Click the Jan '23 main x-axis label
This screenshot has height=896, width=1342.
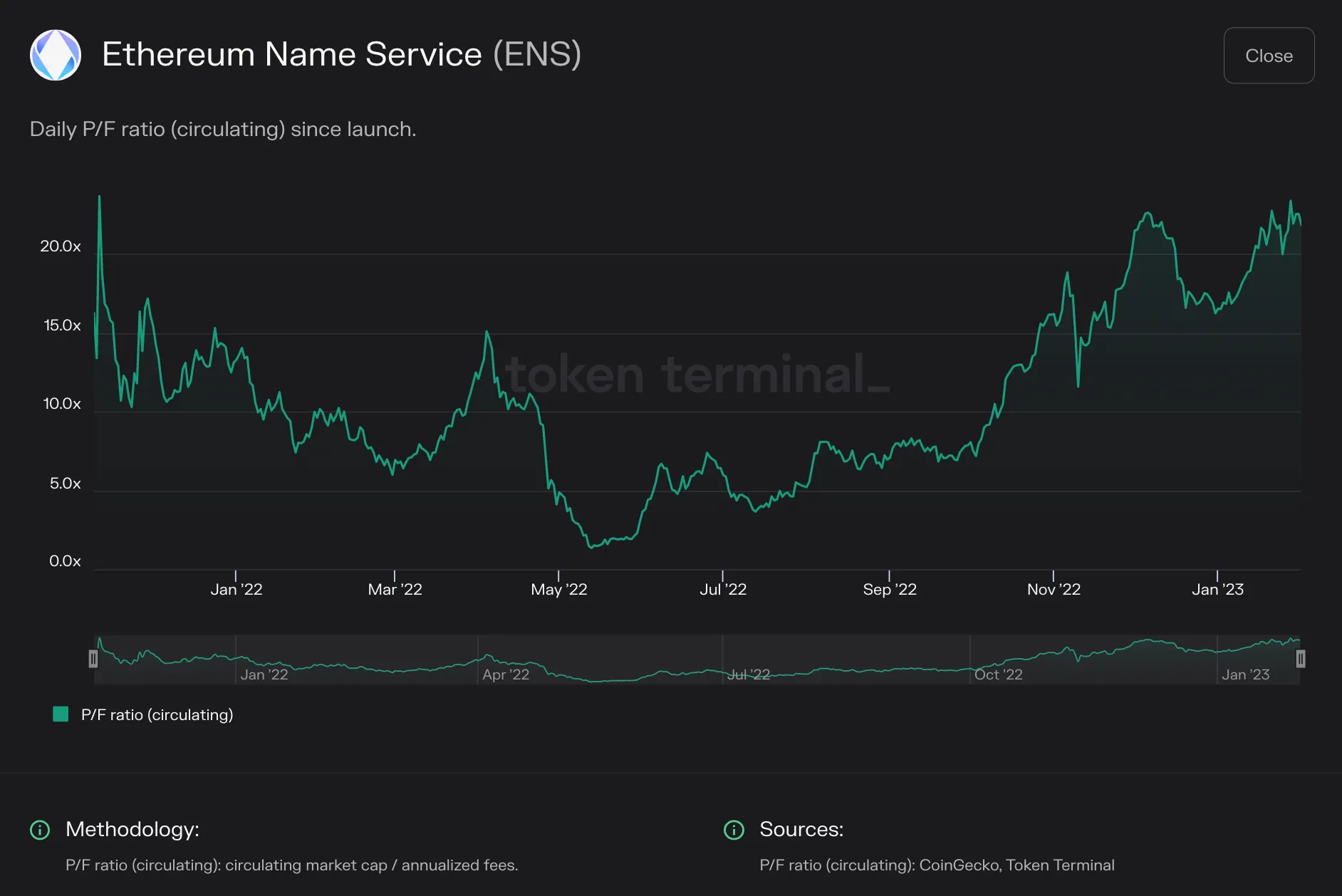pos(1218,589)
